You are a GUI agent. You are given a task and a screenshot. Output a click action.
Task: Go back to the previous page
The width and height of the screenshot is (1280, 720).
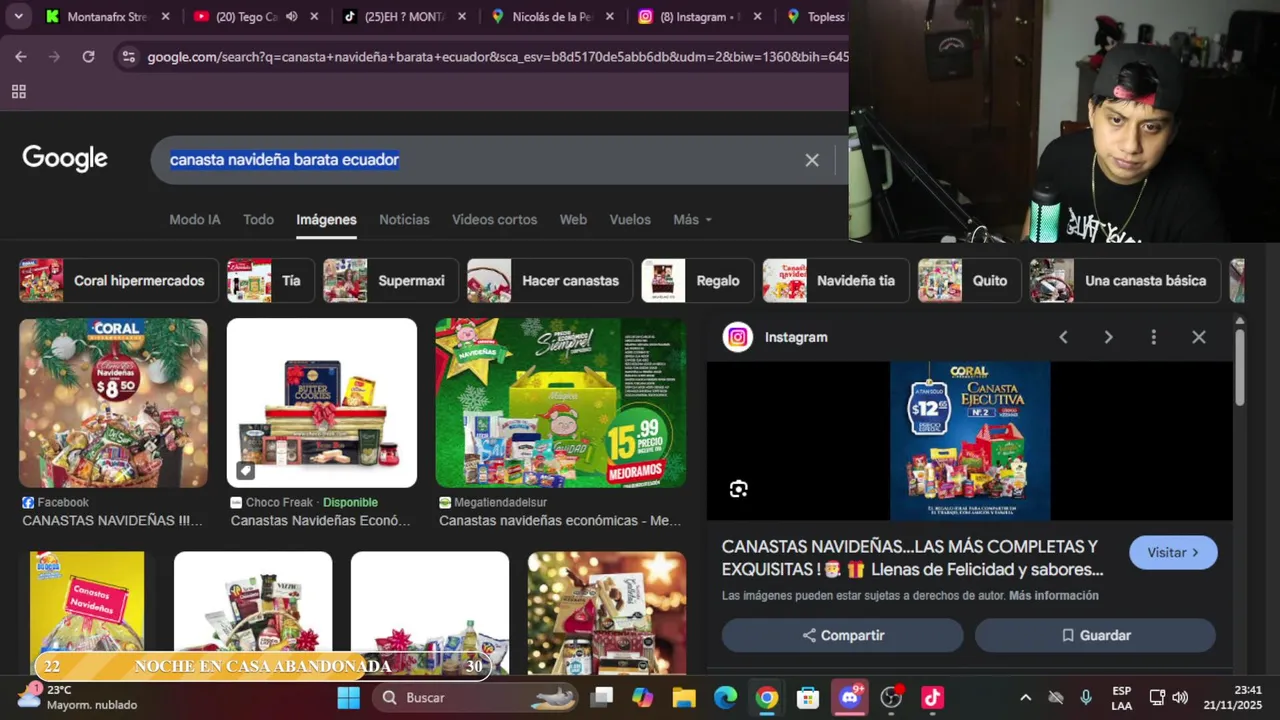point(21,57)
